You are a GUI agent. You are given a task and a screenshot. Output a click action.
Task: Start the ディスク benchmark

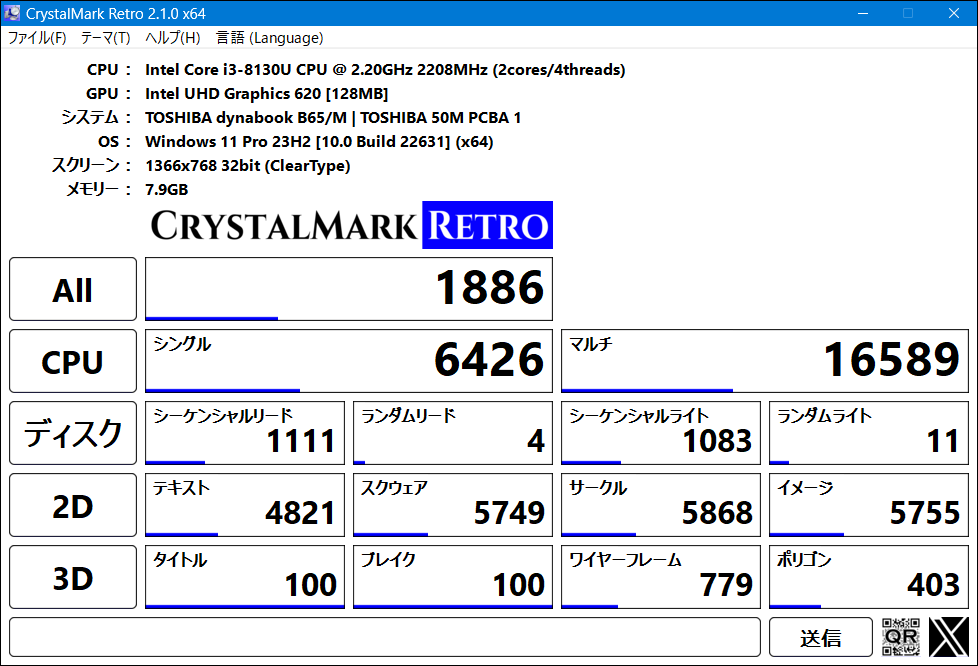[x=73, y=433]
